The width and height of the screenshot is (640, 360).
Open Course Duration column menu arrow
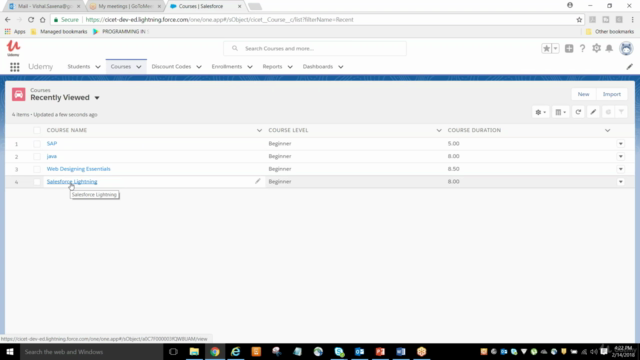click(607, 130)
